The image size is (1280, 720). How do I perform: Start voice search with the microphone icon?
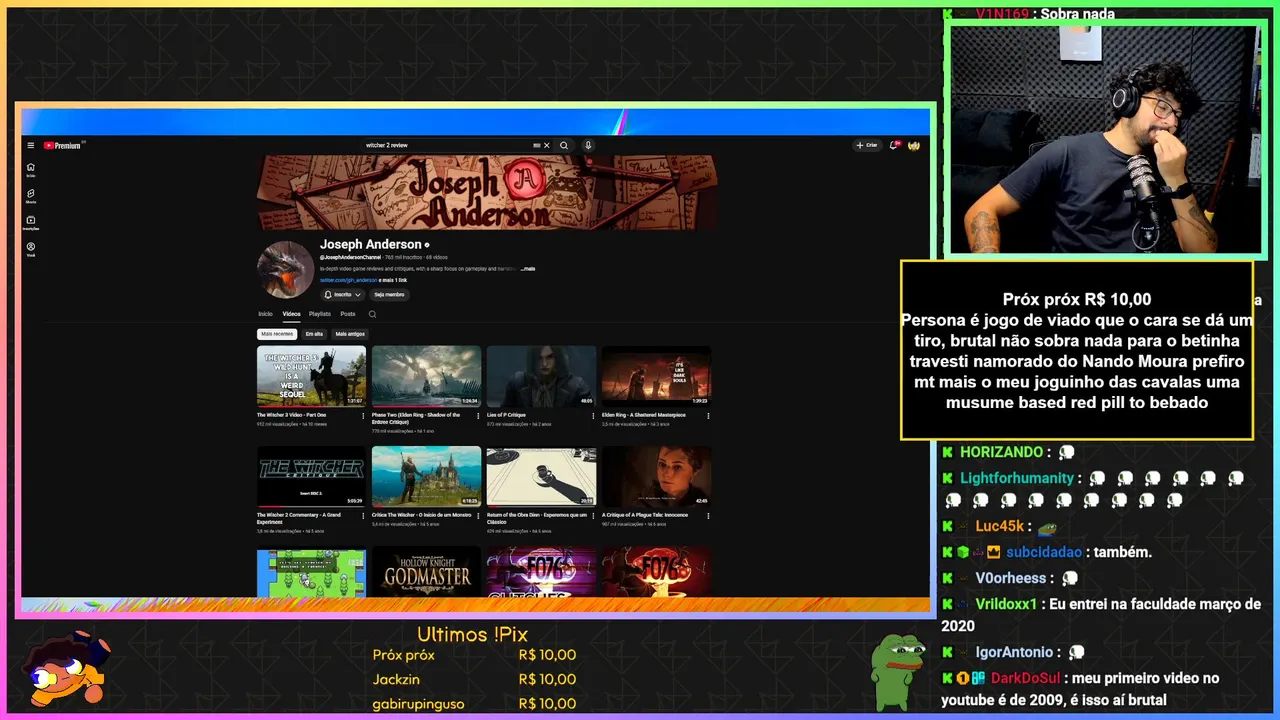(588, 145)
